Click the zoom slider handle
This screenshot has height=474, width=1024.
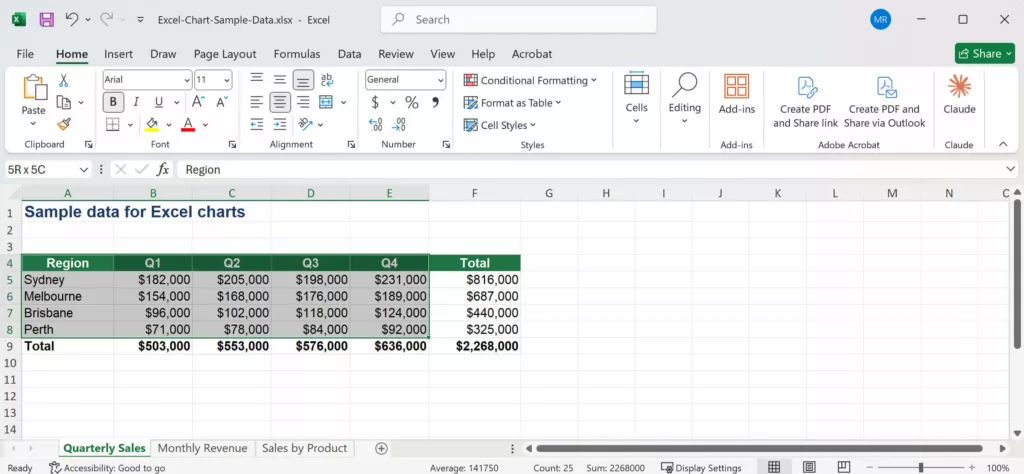(921, 467)
